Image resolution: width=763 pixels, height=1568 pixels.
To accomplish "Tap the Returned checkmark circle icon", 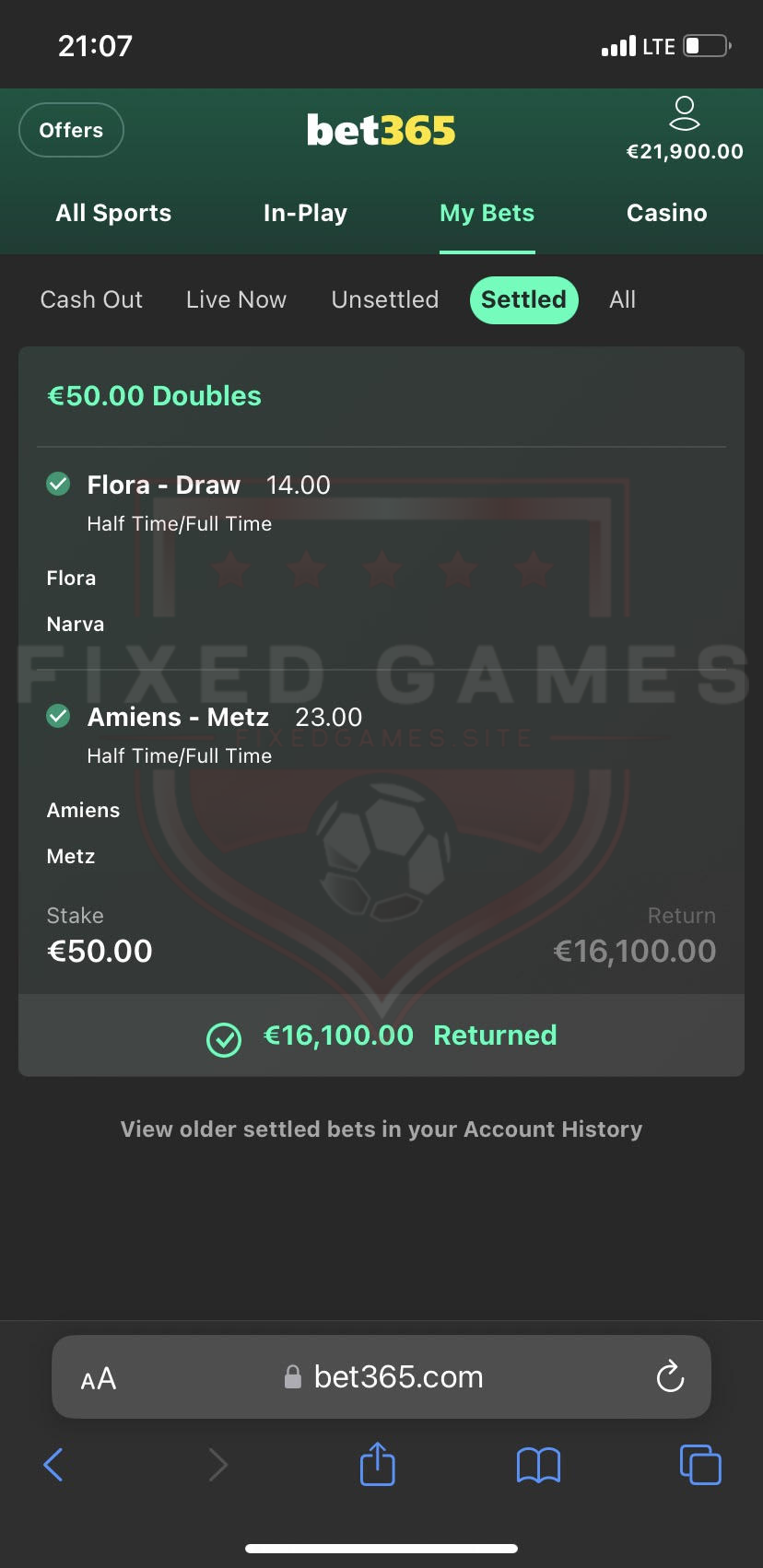I will 224,1039.
